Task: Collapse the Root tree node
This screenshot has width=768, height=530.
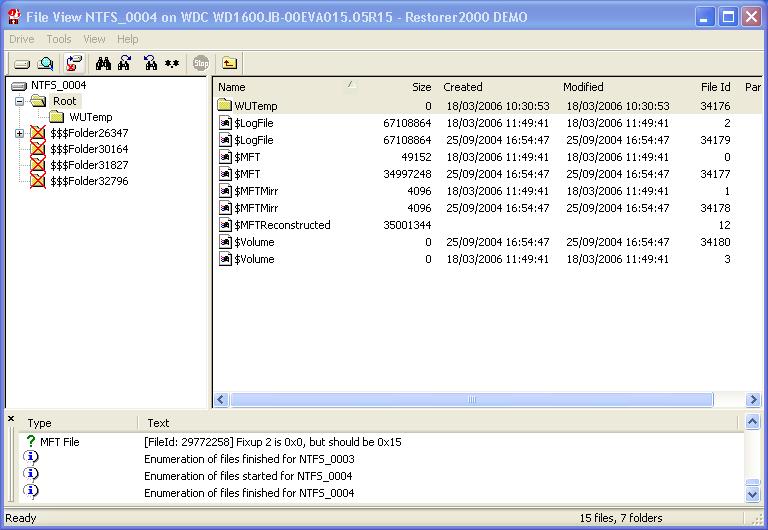Action: tap(20, 101)
